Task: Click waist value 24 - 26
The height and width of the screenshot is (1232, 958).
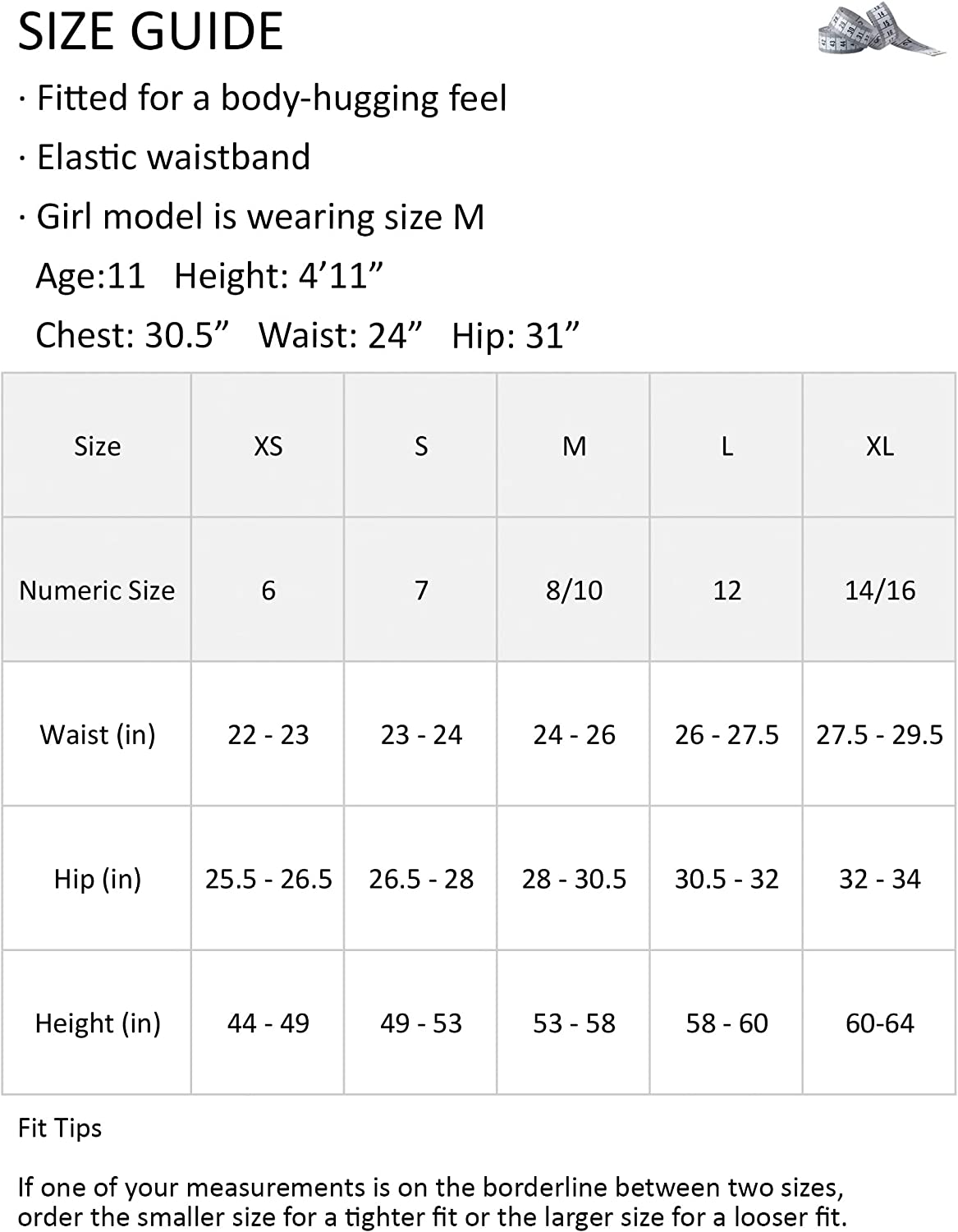Action: pos(574,734)
